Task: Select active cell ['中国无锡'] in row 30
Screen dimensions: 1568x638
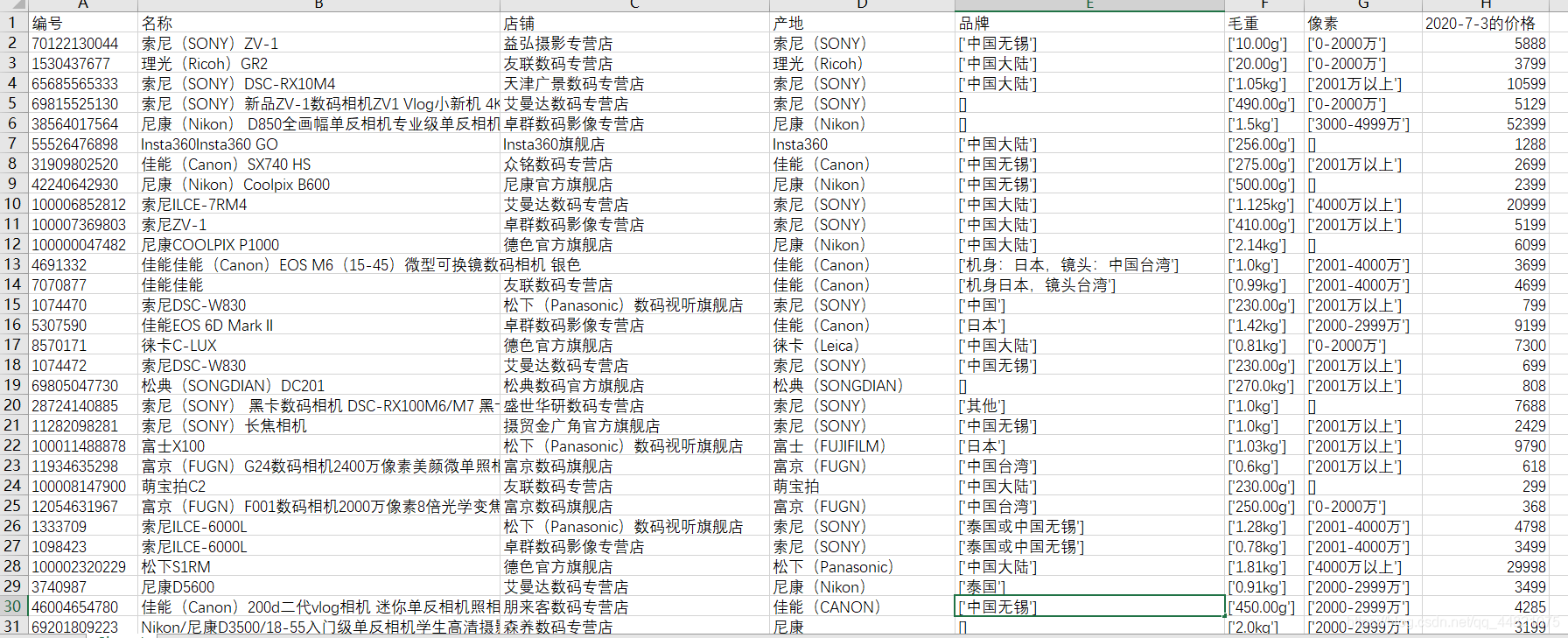Action: click(x=1089, y=606)
